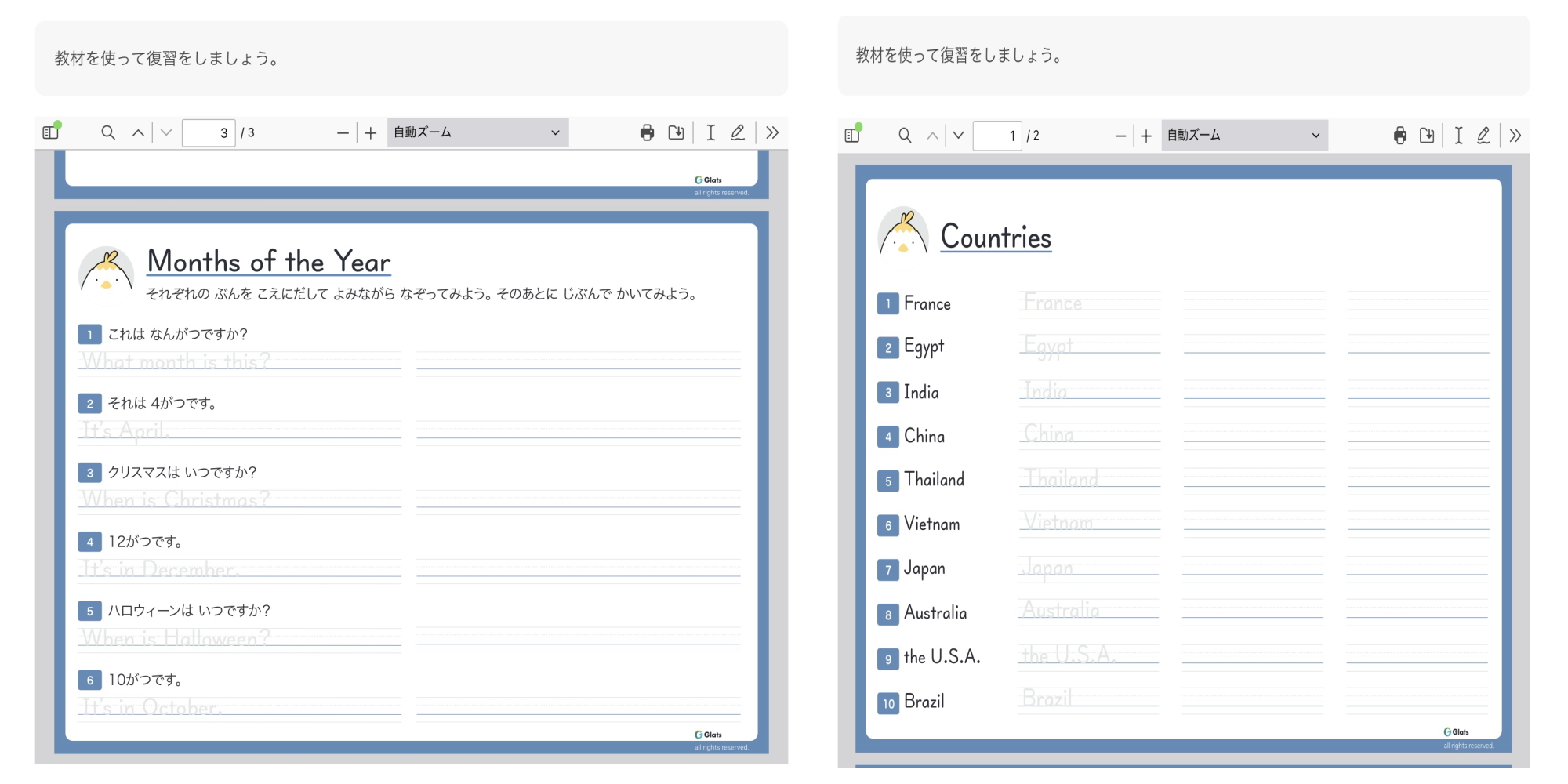
Task: Open 自動ズーム dropdown in left viewer
Action: pyautogui.click(x=477, y=132)
